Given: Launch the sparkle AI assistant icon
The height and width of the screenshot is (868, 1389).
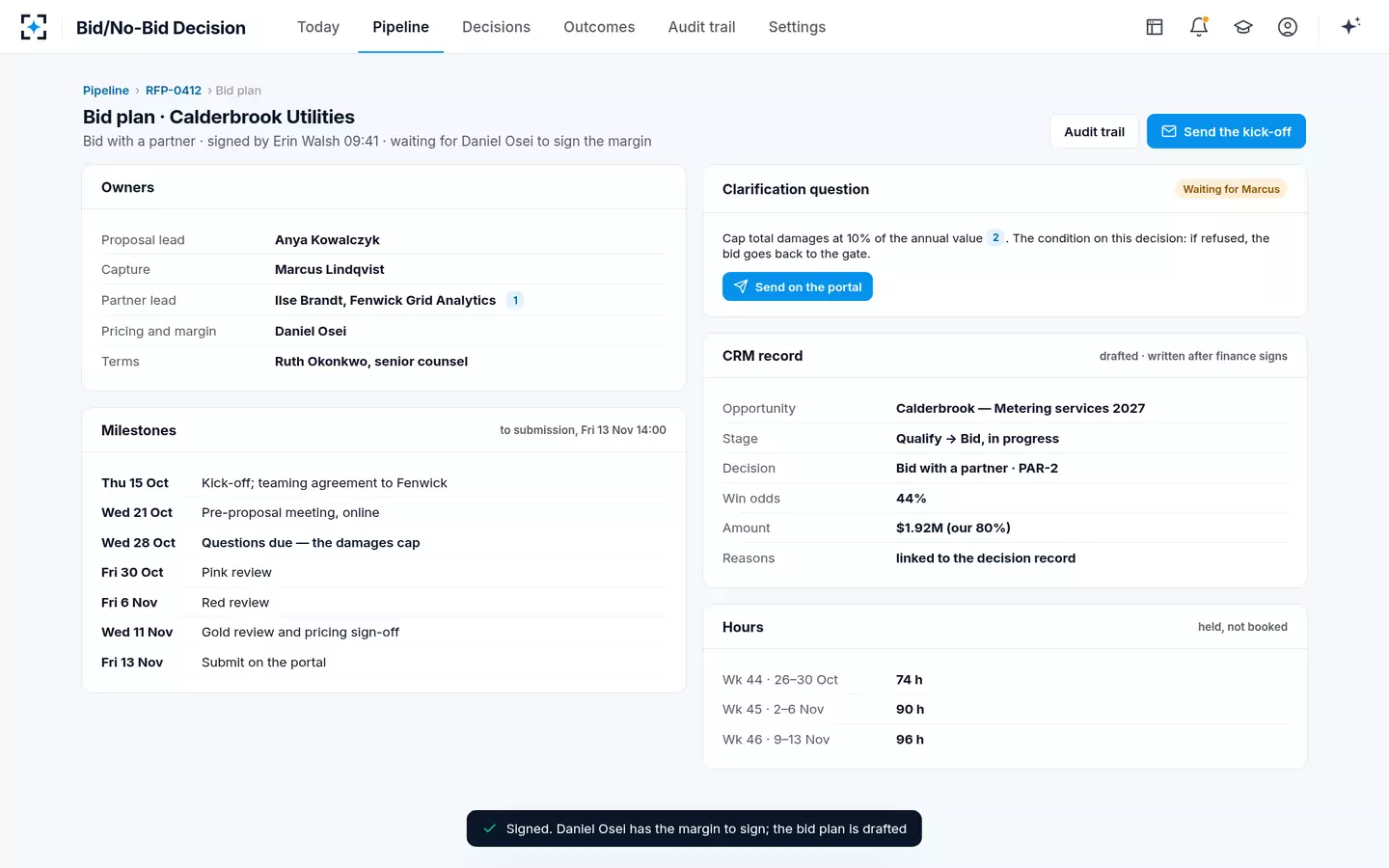Looking at the screenshot, I should pyautogui.click(x=1350, y=26).
